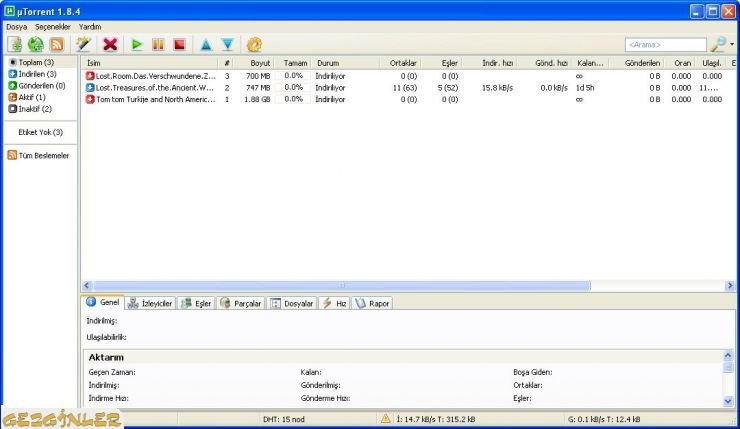Select İndirilen (3) category
Viewport: 740px width, 429px height.
(37, 74)
